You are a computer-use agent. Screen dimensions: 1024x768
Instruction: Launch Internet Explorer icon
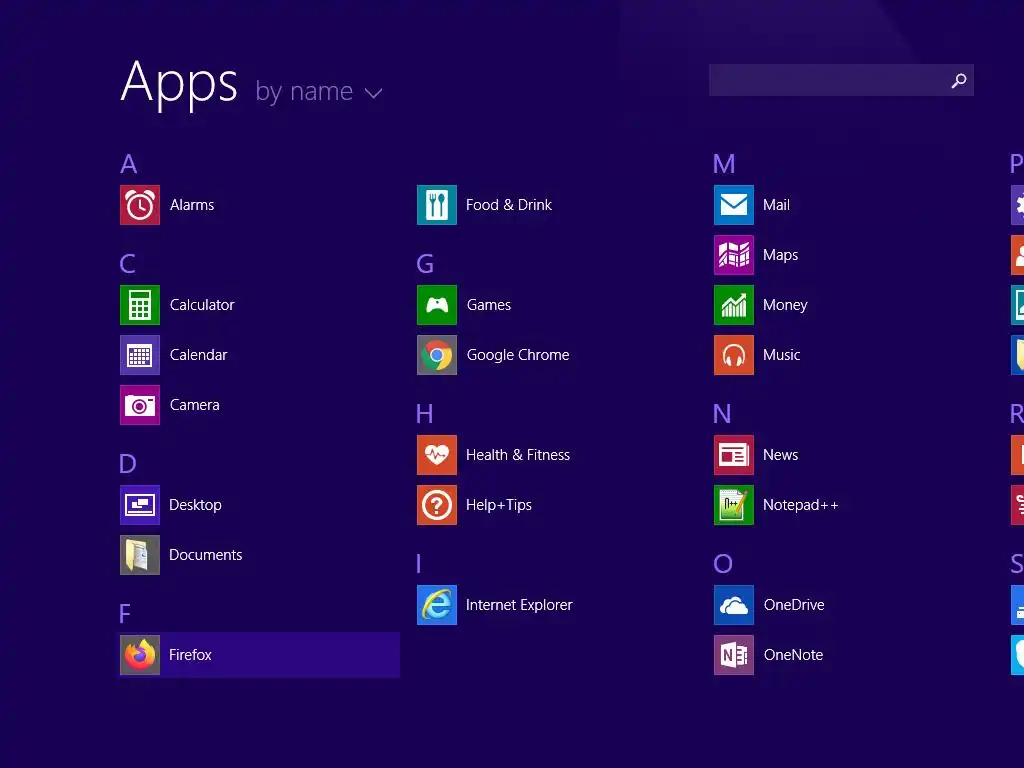coord(437,605)
